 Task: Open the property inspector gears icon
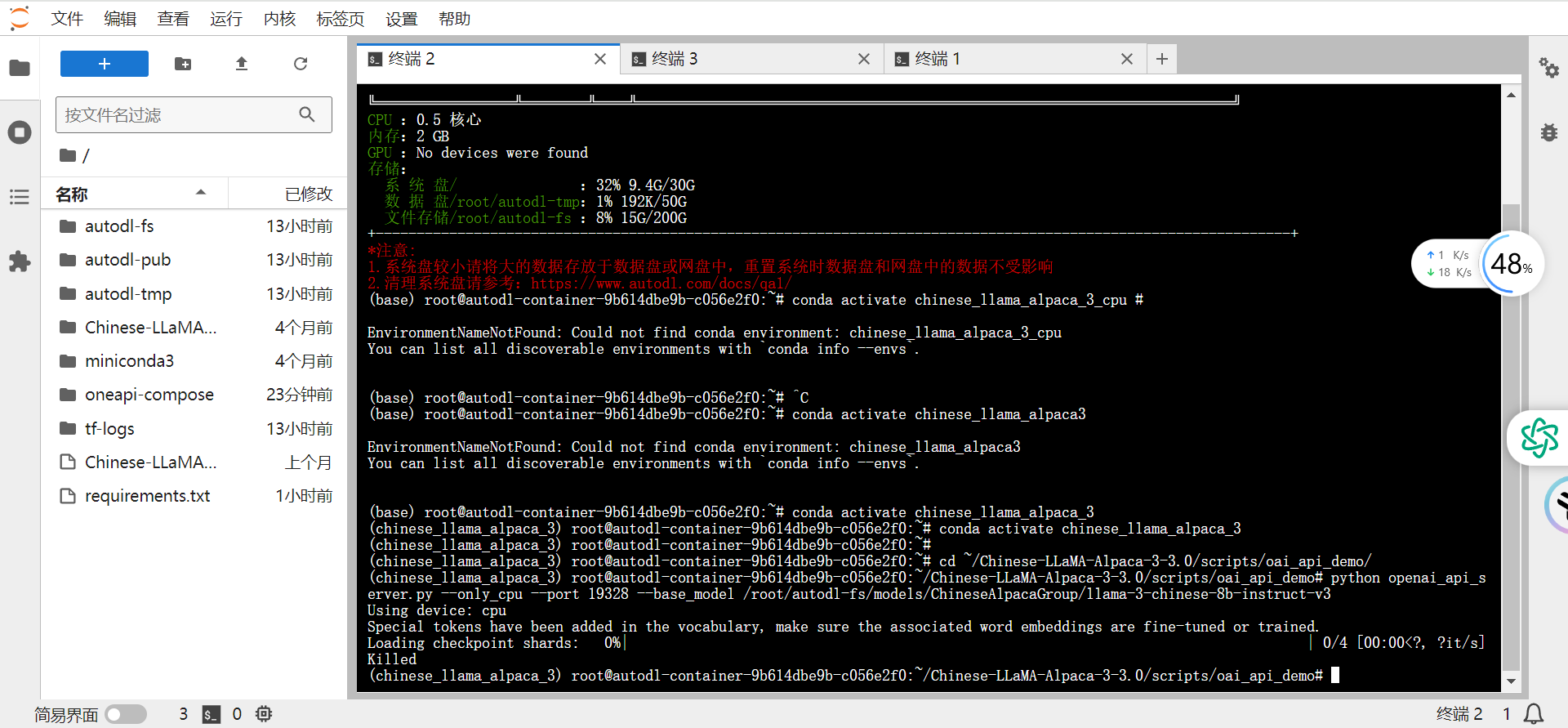1548,68
